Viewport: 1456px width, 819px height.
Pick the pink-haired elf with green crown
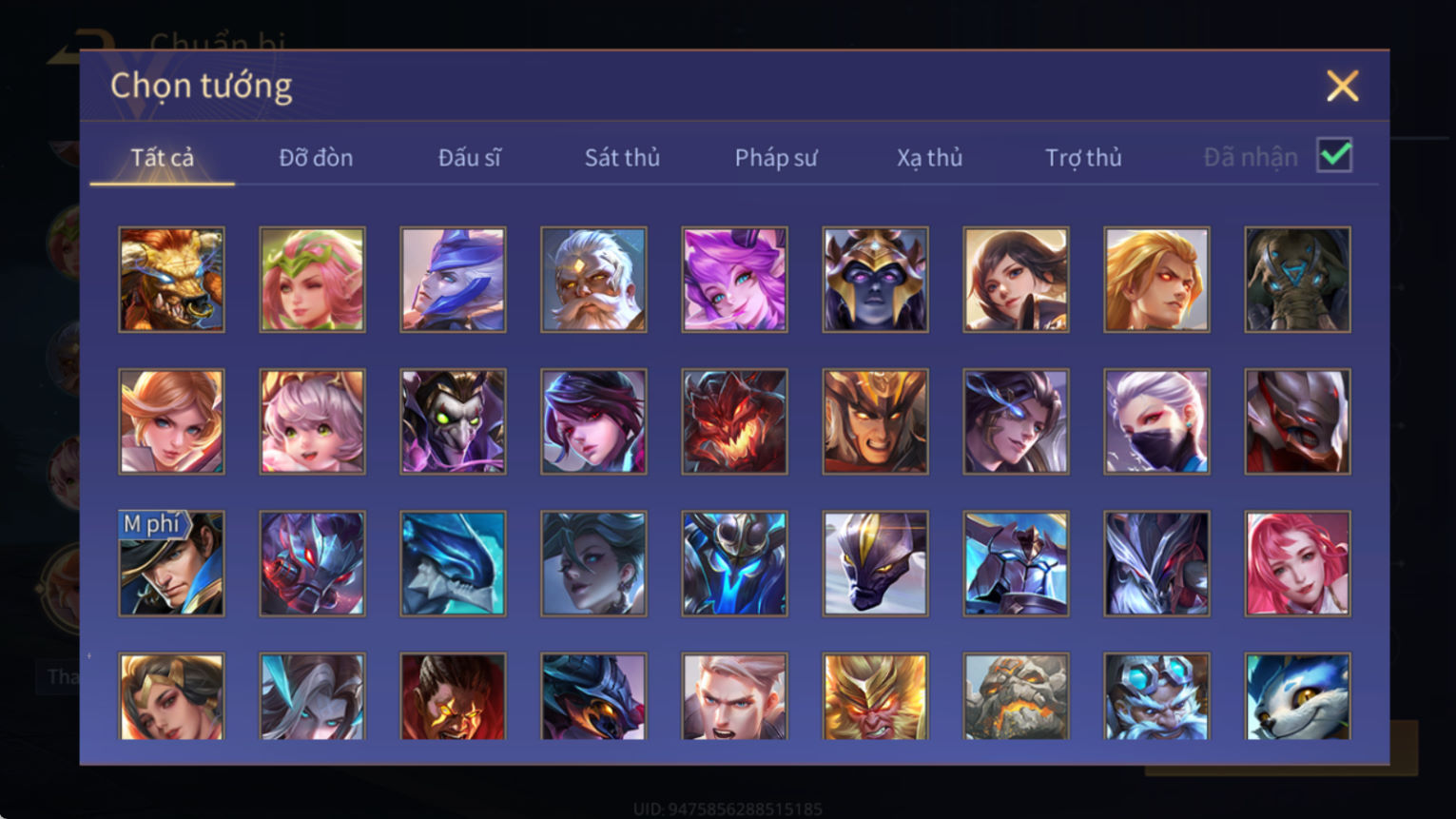[x=312, y=280]
